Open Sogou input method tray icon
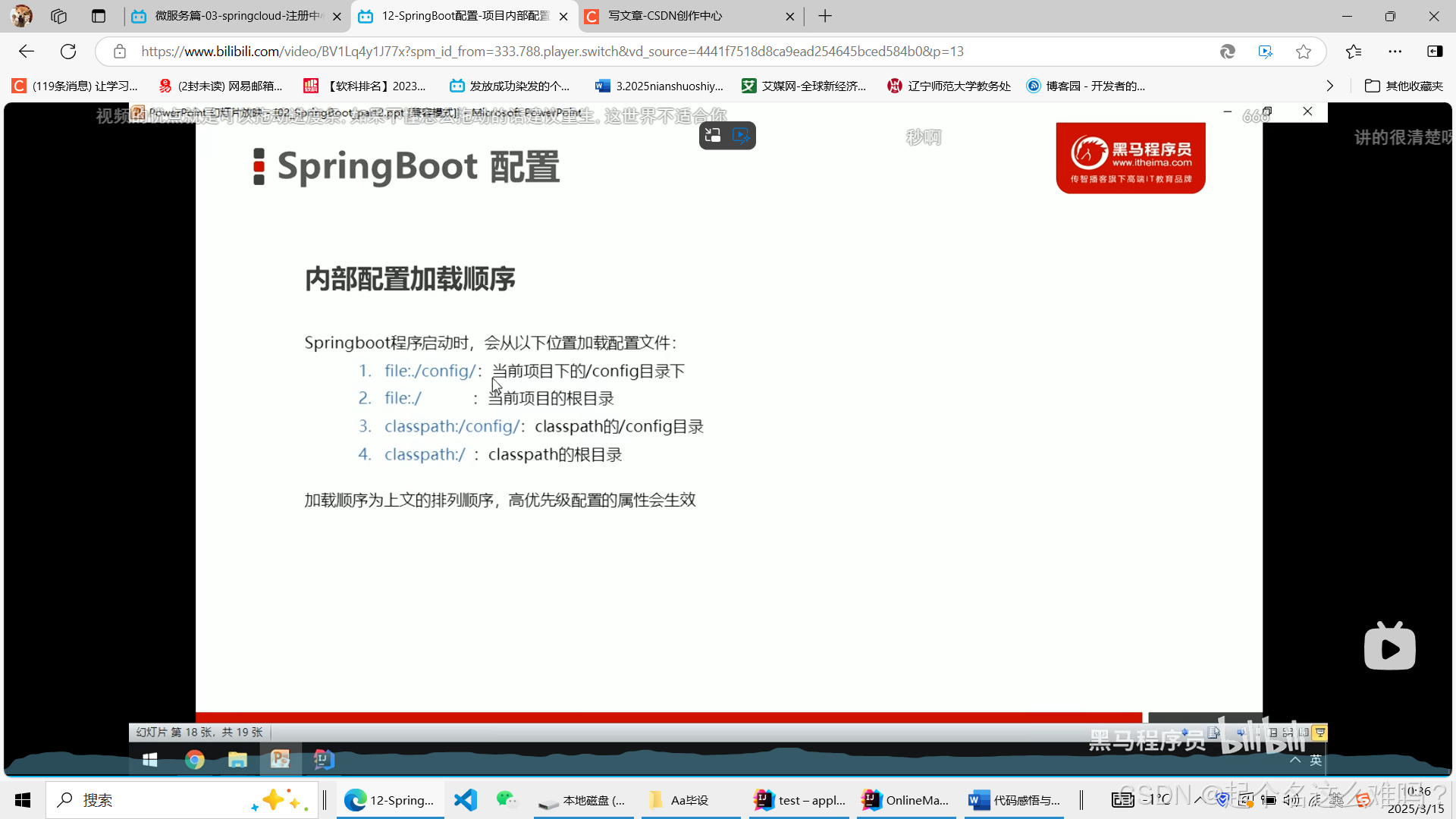Image resolution: width=1456 pixels, height=819 pixels. point(1363,800)
